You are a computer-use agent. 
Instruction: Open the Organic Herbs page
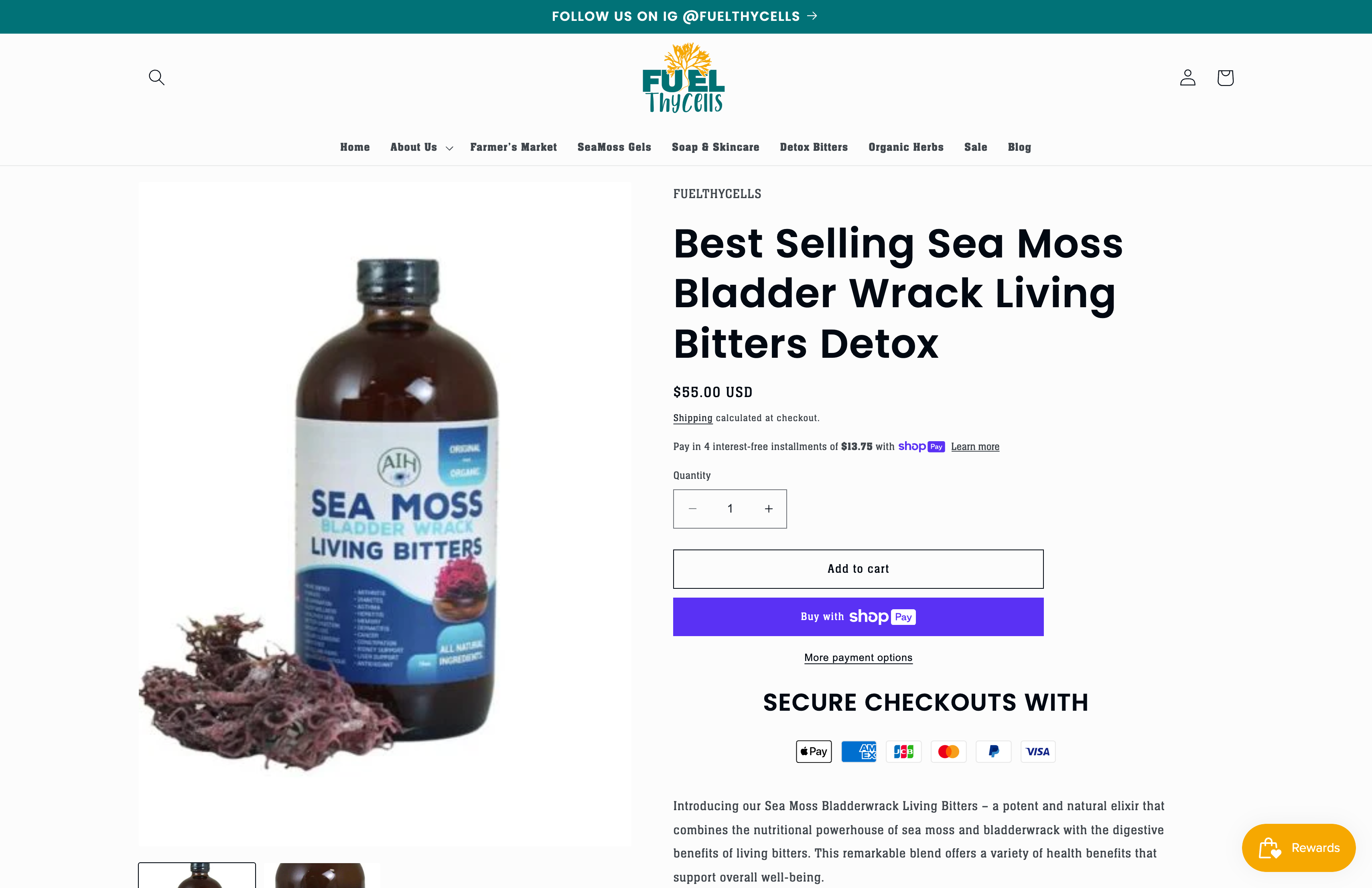coord(905,148)
